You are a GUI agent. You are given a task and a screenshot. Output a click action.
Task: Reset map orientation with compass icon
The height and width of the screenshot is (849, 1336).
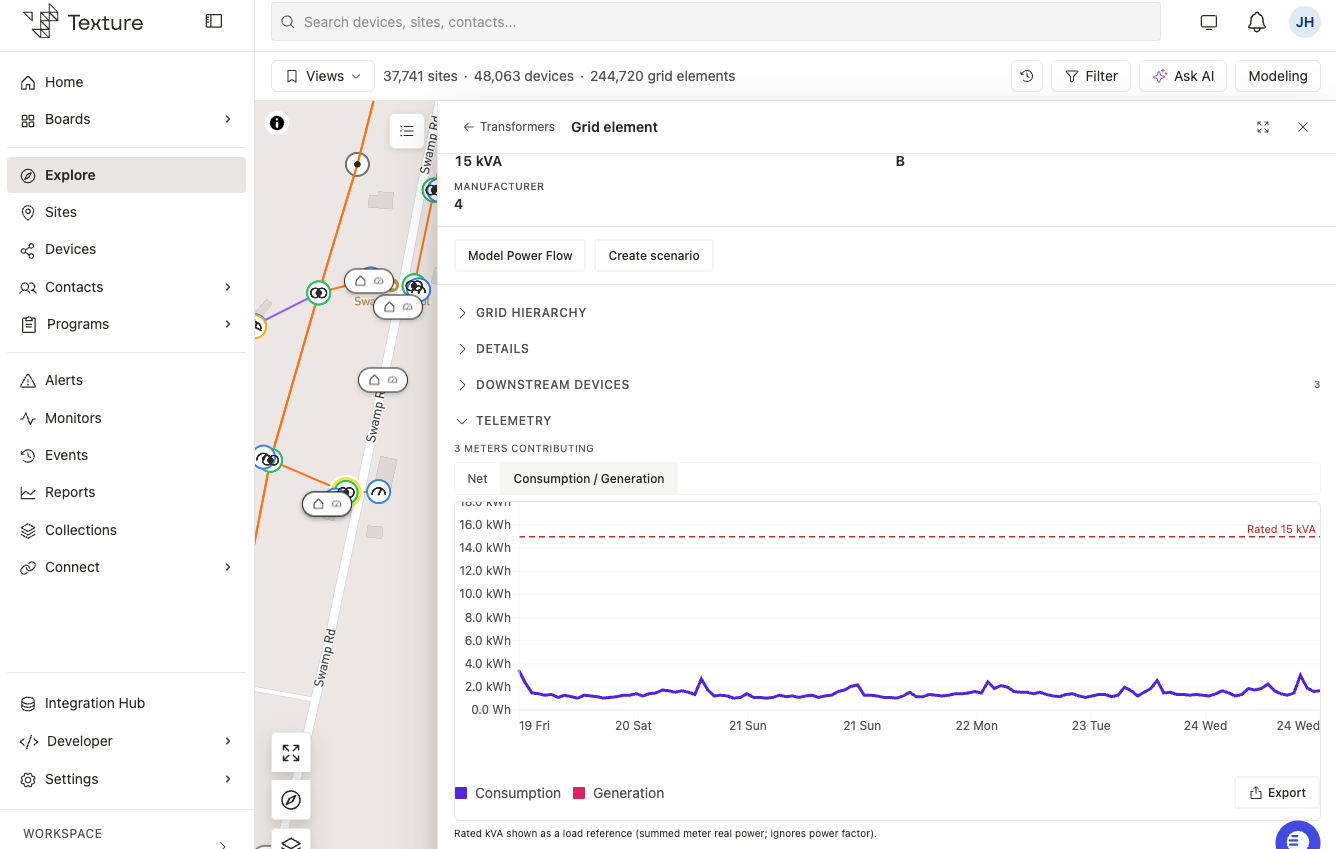pos(291,800)
